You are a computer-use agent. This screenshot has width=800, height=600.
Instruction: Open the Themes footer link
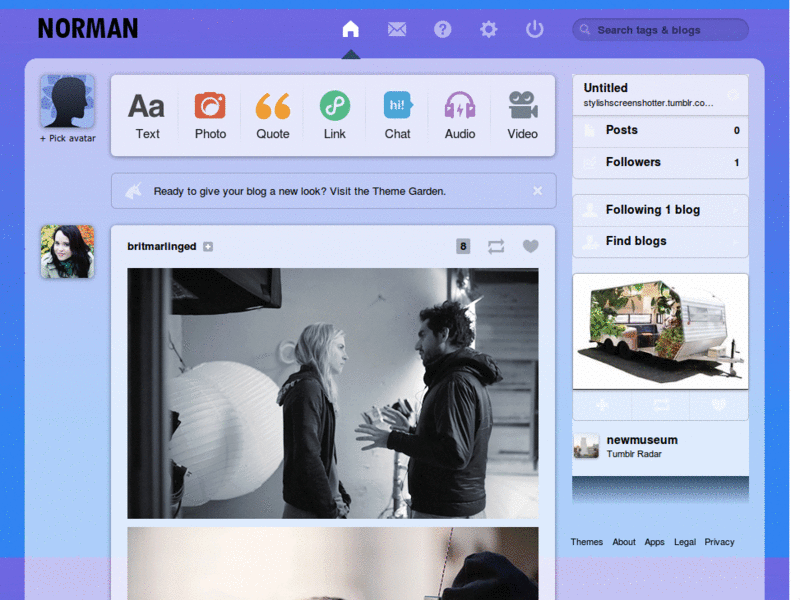click(586, 542)
